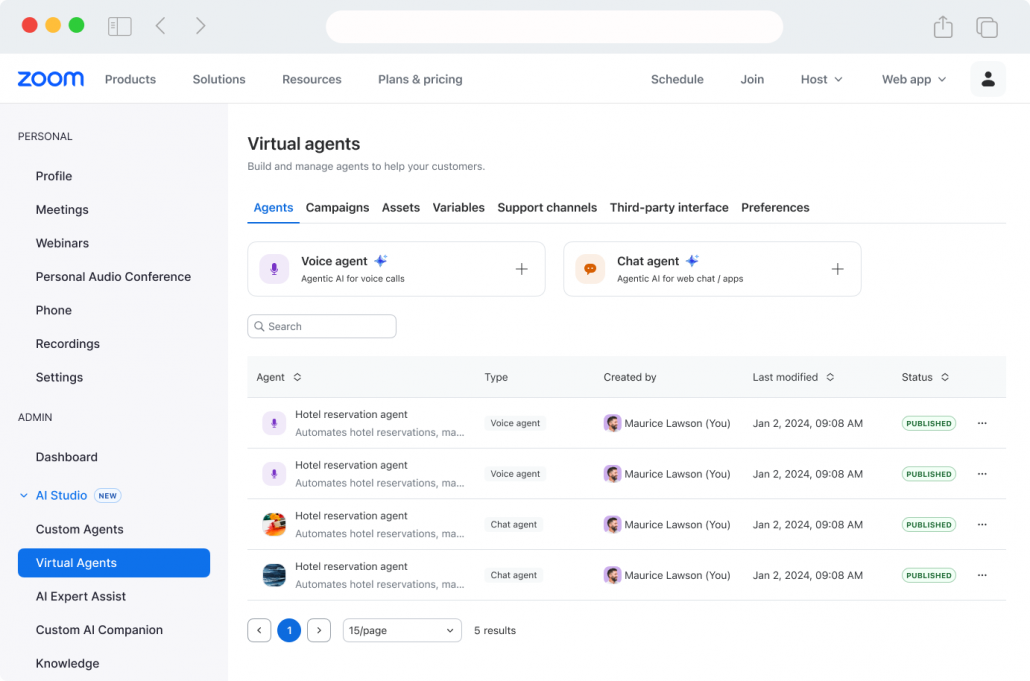Open Custom AI Companion in the sidebar
This screenshot has width=1030, height=681.
click(x=99, y=630)
